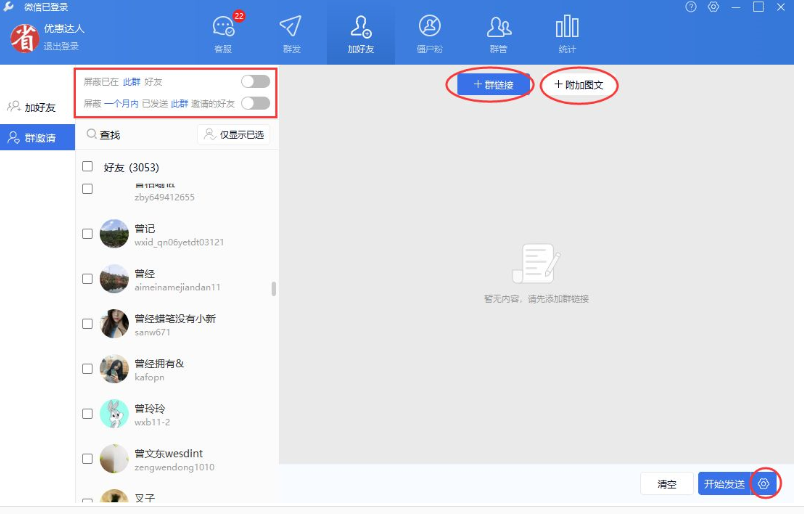Check the 好友 (3053) select-all checkbox
Viewport: 804px width, 514px height.
pyautogui.click(x=88, y=167)
